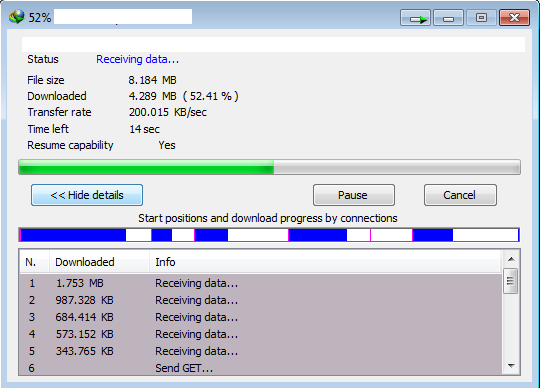Close the download progress window
Viewport: 541px width, 389px height.
click(x=514, y=18)
